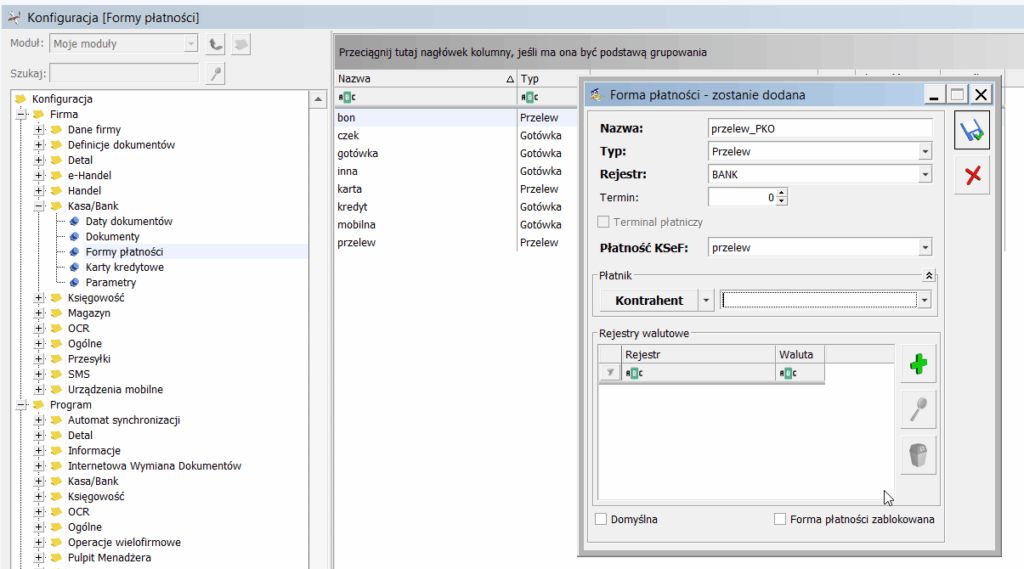
Task: Cancel the dialog with the red X icon
Action: point(972,176)
